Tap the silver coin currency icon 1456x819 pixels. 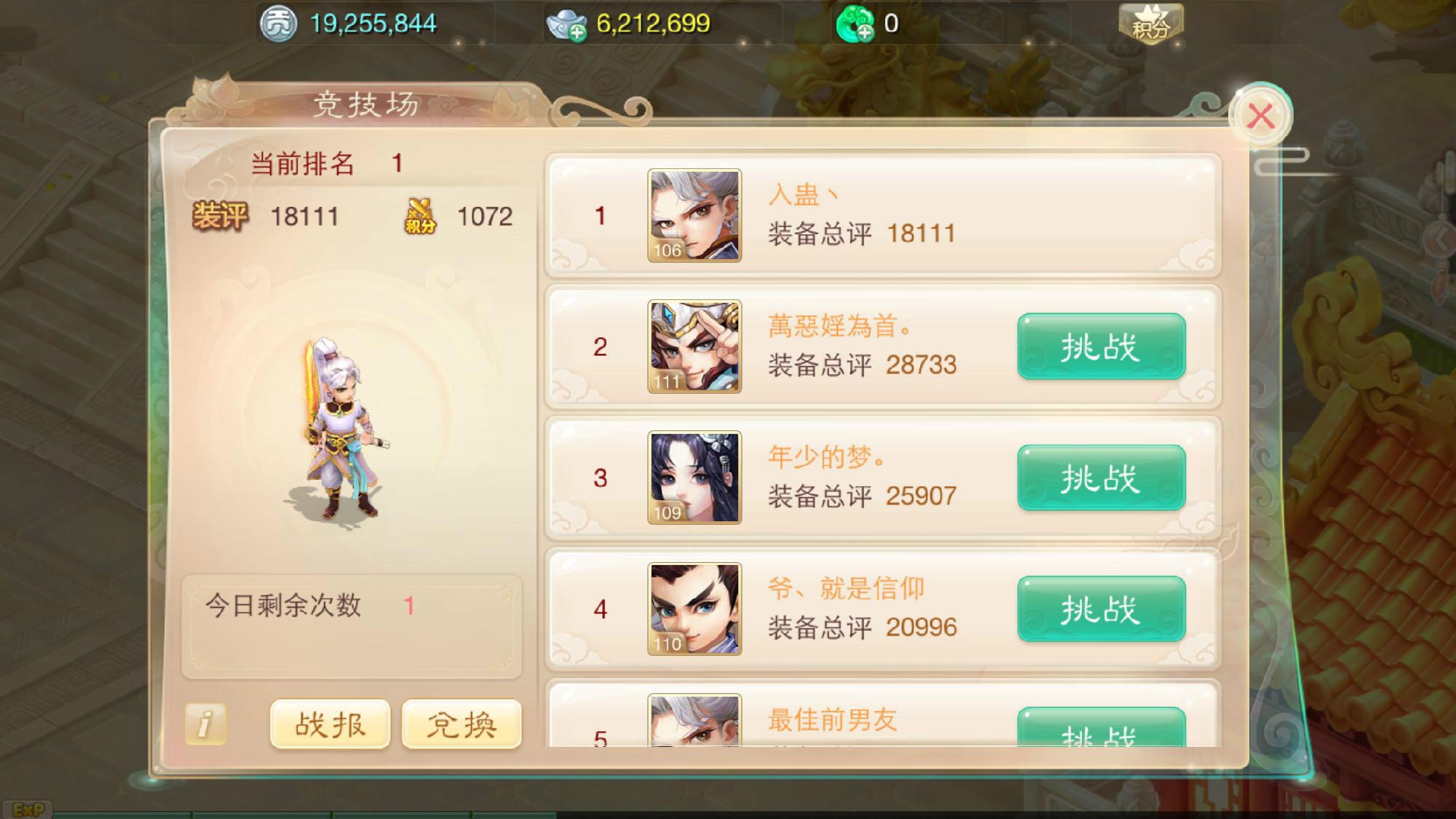click(x=278, y=24)
